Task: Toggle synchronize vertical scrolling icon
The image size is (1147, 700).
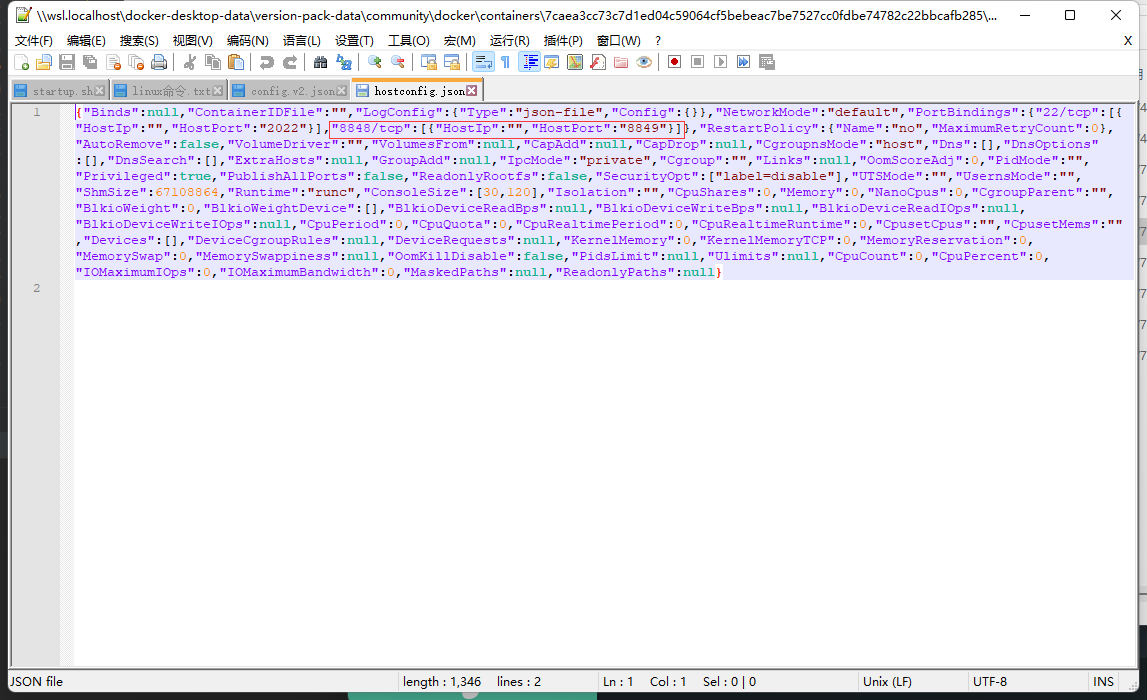Action: (429, 62)
